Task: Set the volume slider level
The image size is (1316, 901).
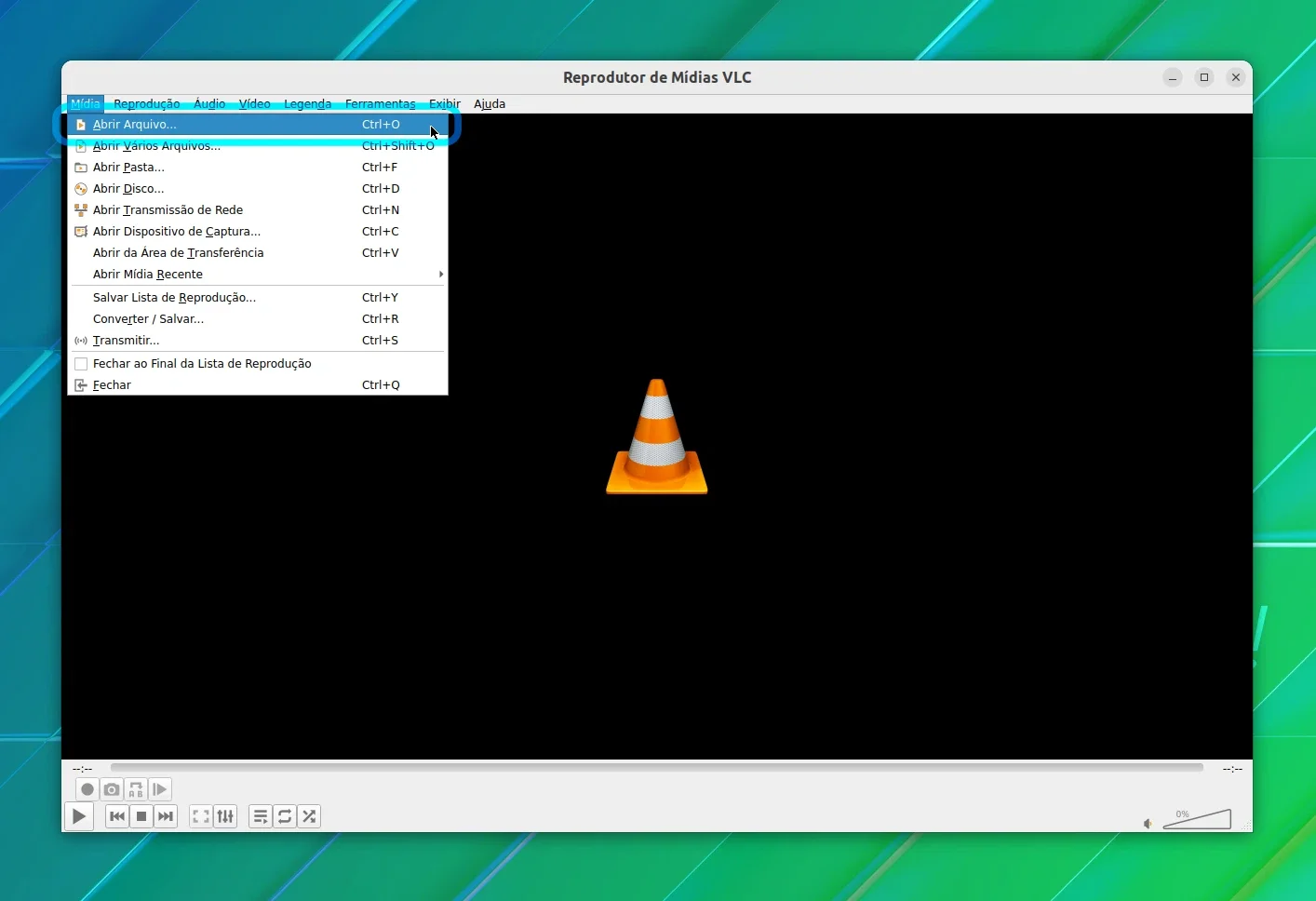Action: click(1197, 819)
